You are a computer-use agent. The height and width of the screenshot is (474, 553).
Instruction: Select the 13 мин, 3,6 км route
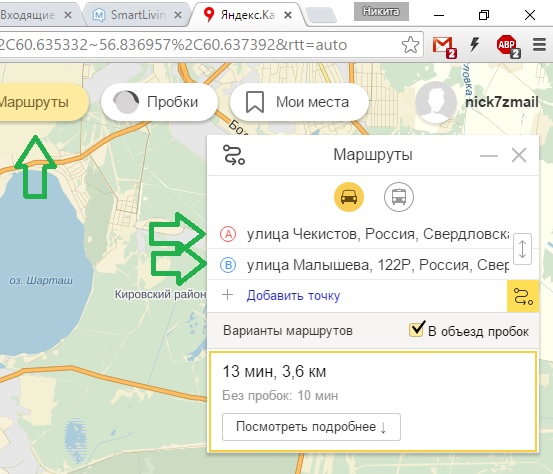[x=373, y=401]
